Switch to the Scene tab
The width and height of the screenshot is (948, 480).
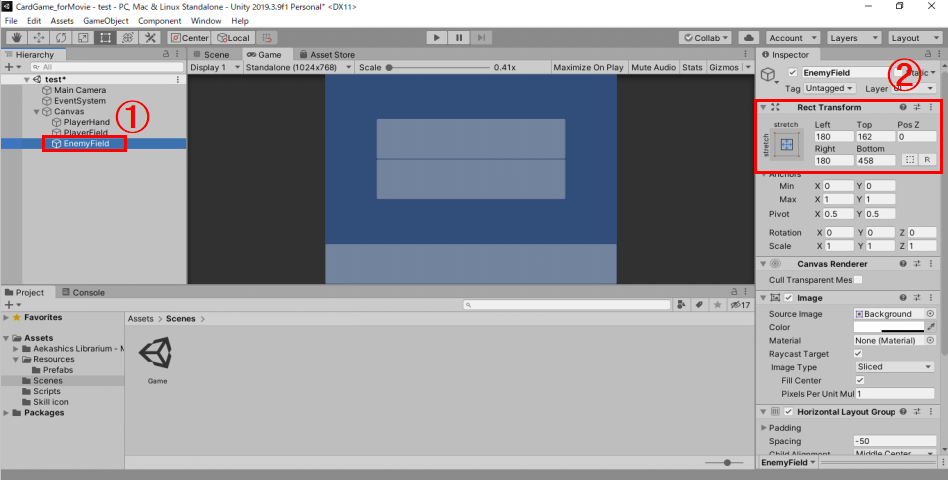(x=211, y=54)
